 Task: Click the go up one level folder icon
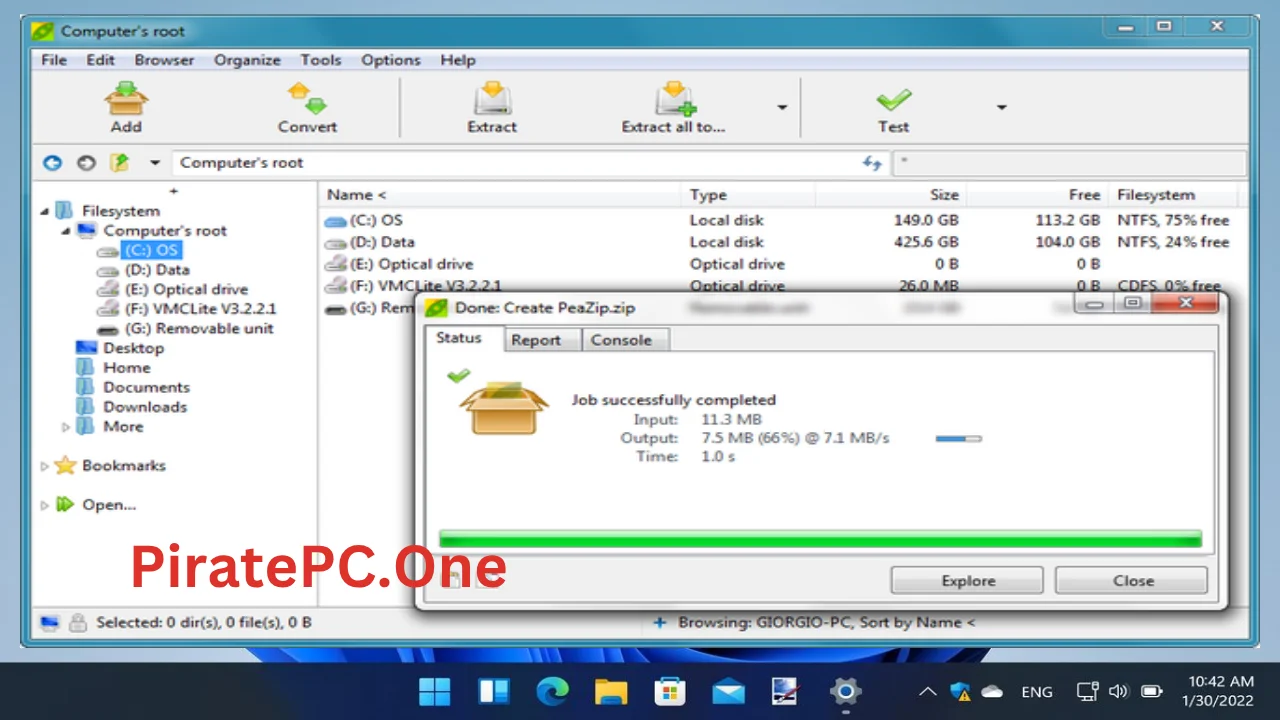[120, 162]
